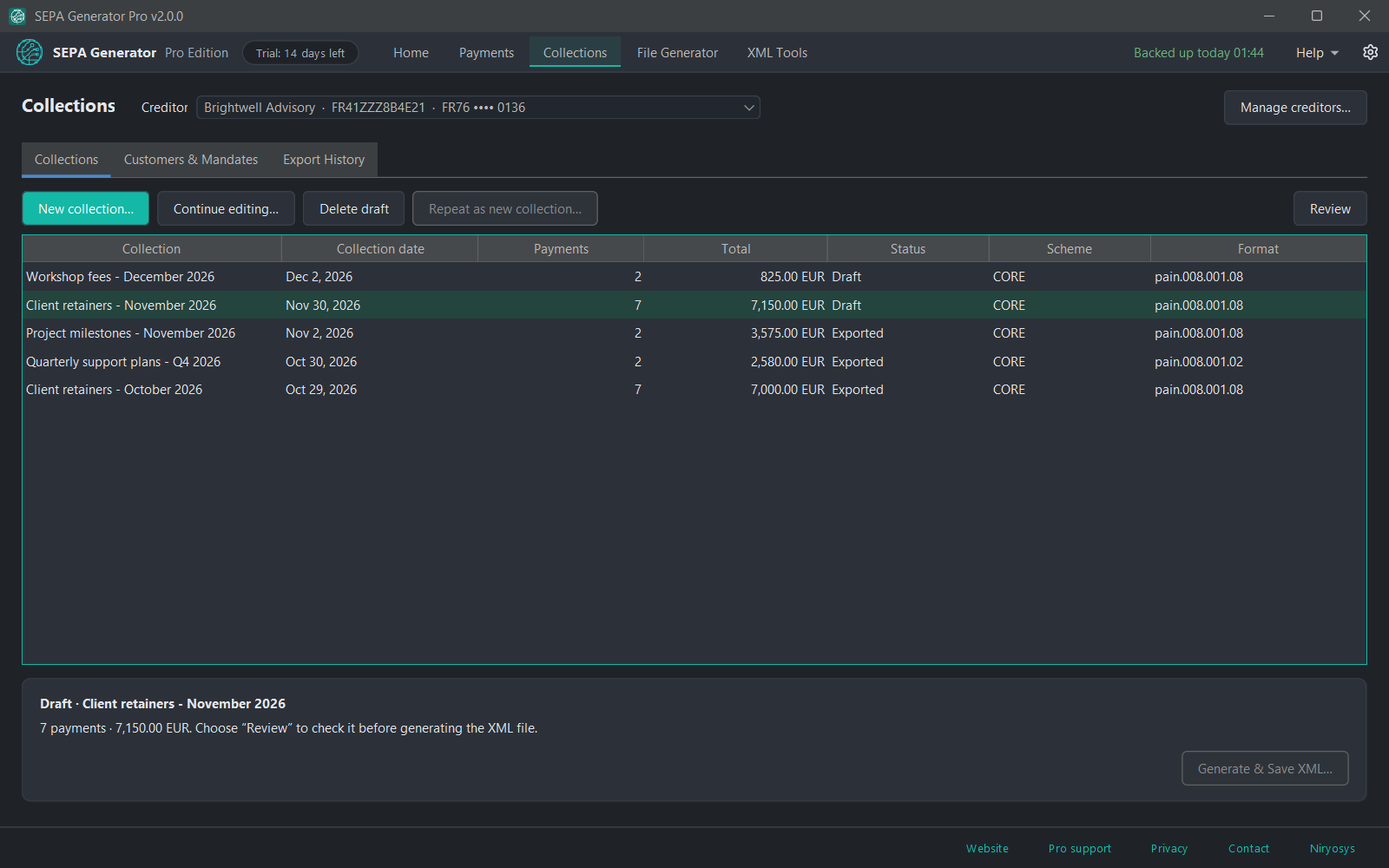This screenshot has height=868, width=1389.
Task: Open the Contact footer link
Action: pos(1248,848)
